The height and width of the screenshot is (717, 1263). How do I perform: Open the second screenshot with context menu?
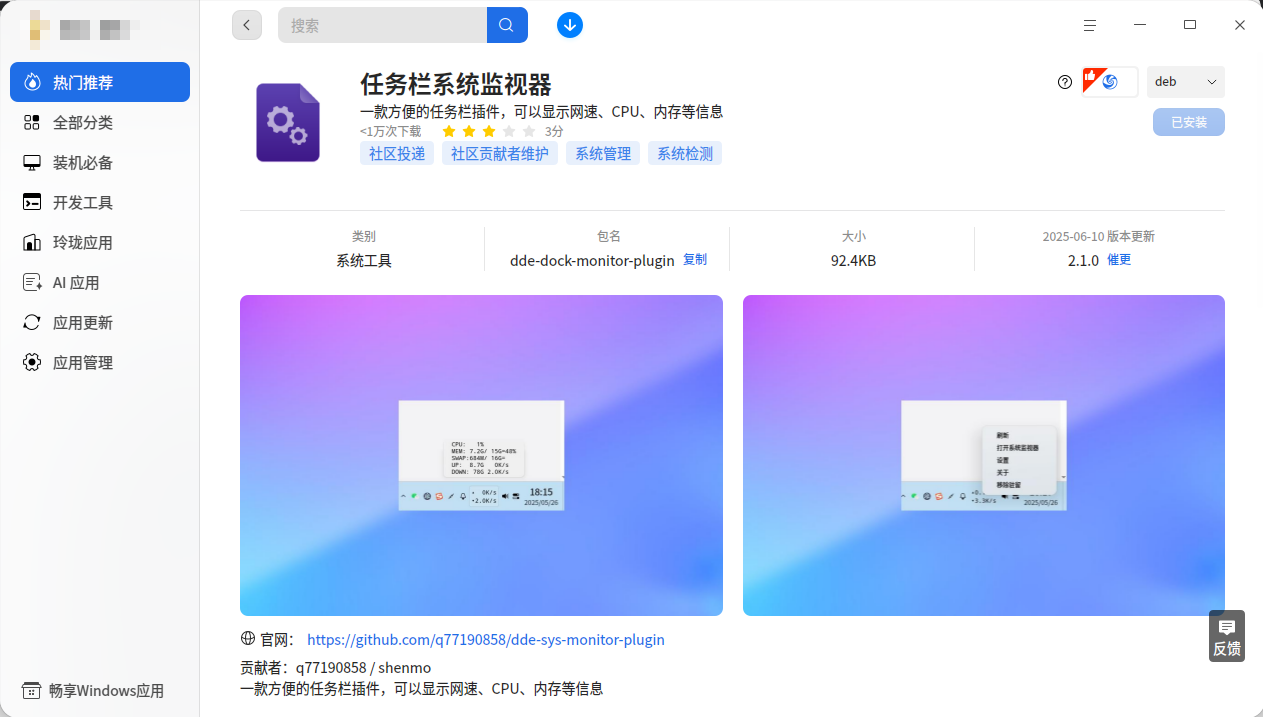pyautogui.click(x=984, y=455)
